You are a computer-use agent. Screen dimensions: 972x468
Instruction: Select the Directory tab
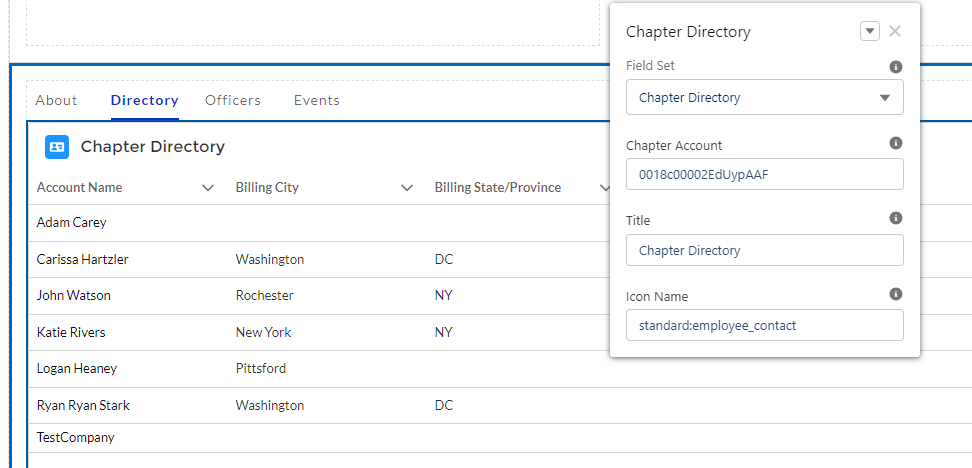tap(145, 100)
